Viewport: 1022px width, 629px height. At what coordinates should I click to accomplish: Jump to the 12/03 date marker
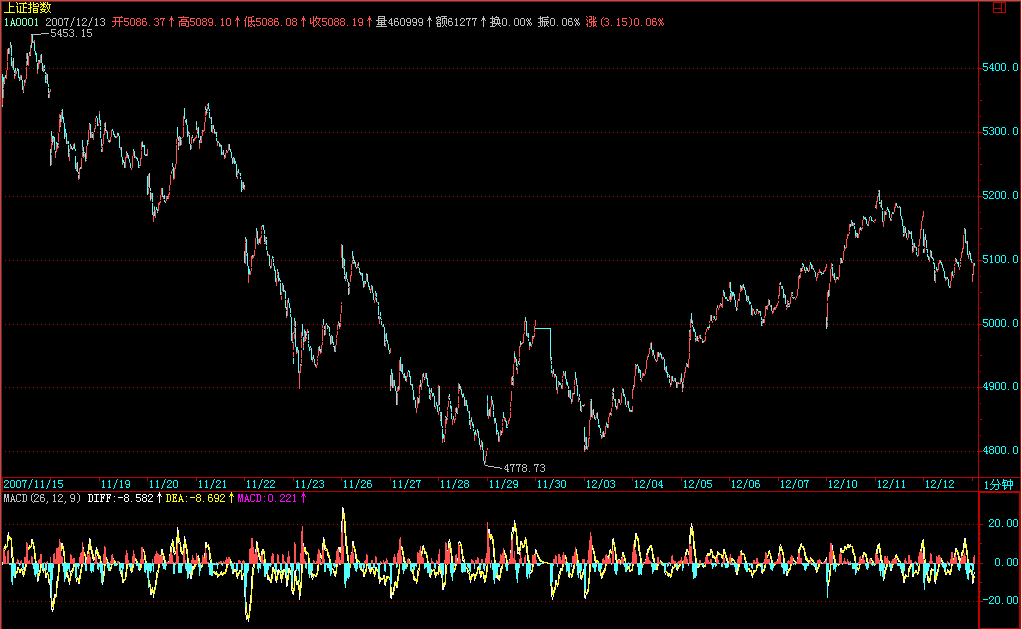(x=600, y=485)
